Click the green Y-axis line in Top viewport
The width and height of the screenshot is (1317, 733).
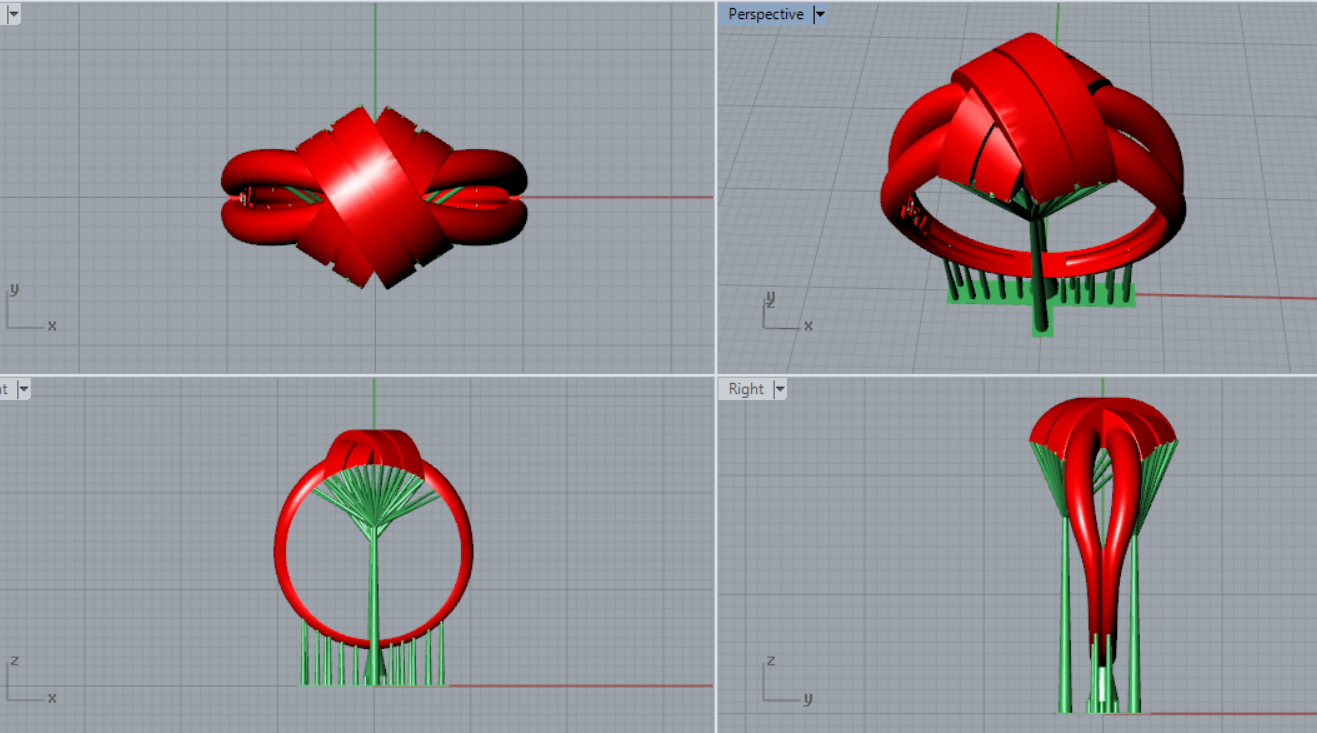click(x=375, y=50)
